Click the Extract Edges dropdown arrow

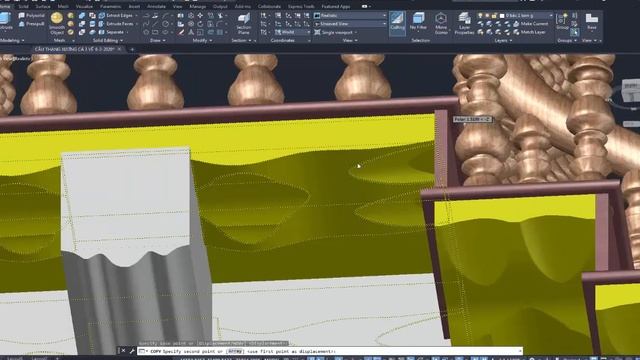pyautogui.click(x=136, y=16)
